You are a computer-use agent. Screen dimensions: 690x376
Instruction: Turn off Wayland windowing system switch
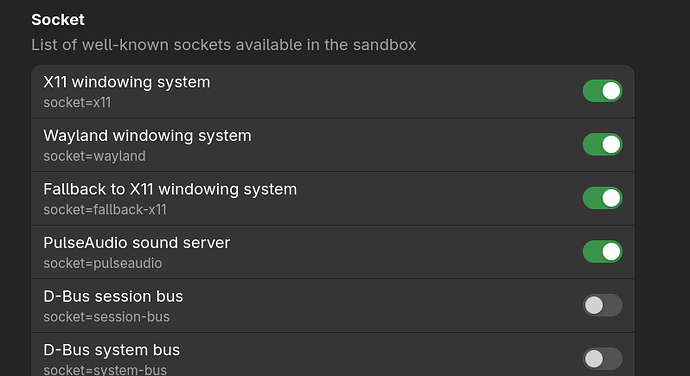click(602, 144)
